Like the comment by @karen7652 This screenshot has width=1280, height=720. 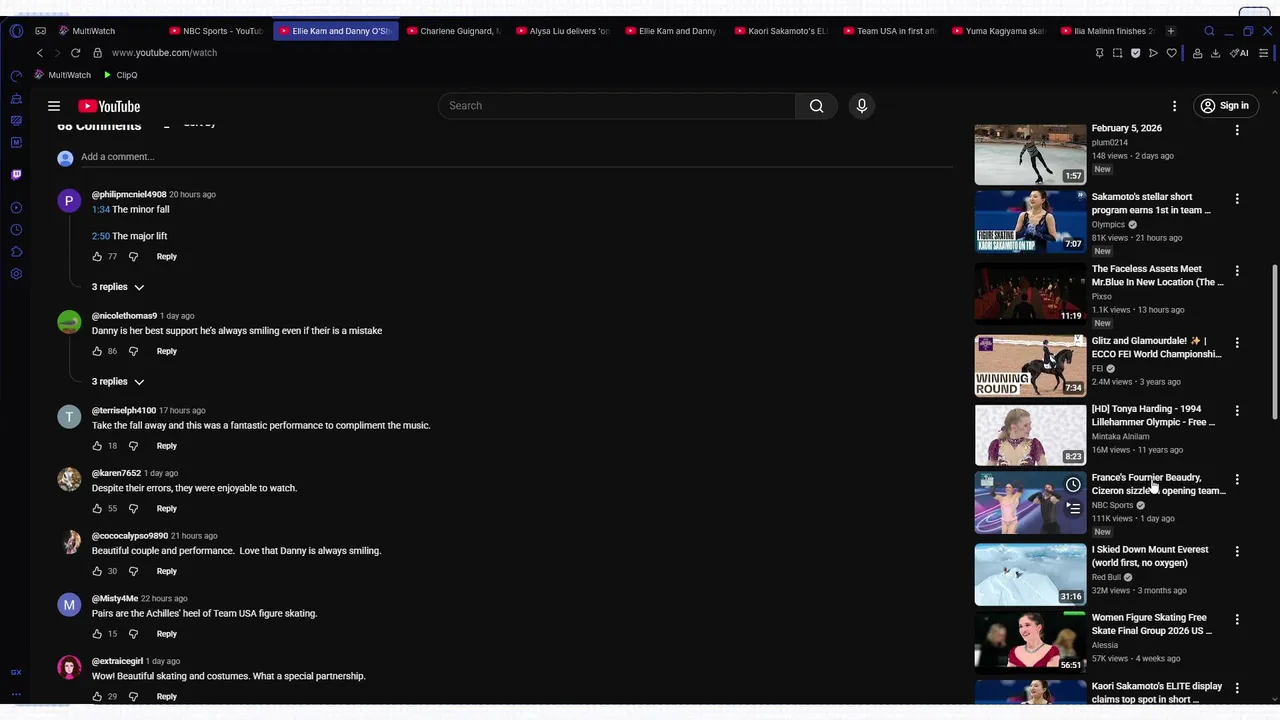[x=97, y=508]
